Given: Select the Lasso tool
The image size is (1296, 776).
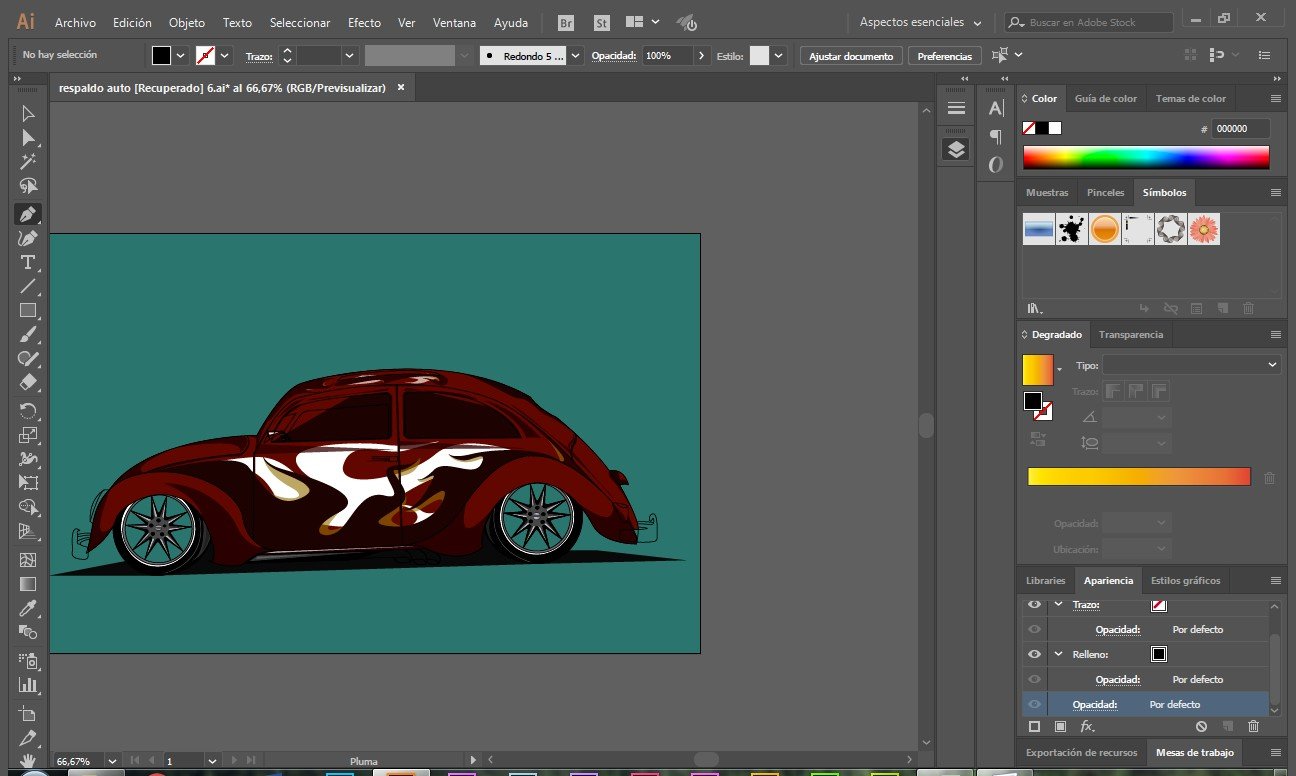Looking at the screenshot, I should coord(28,187).
